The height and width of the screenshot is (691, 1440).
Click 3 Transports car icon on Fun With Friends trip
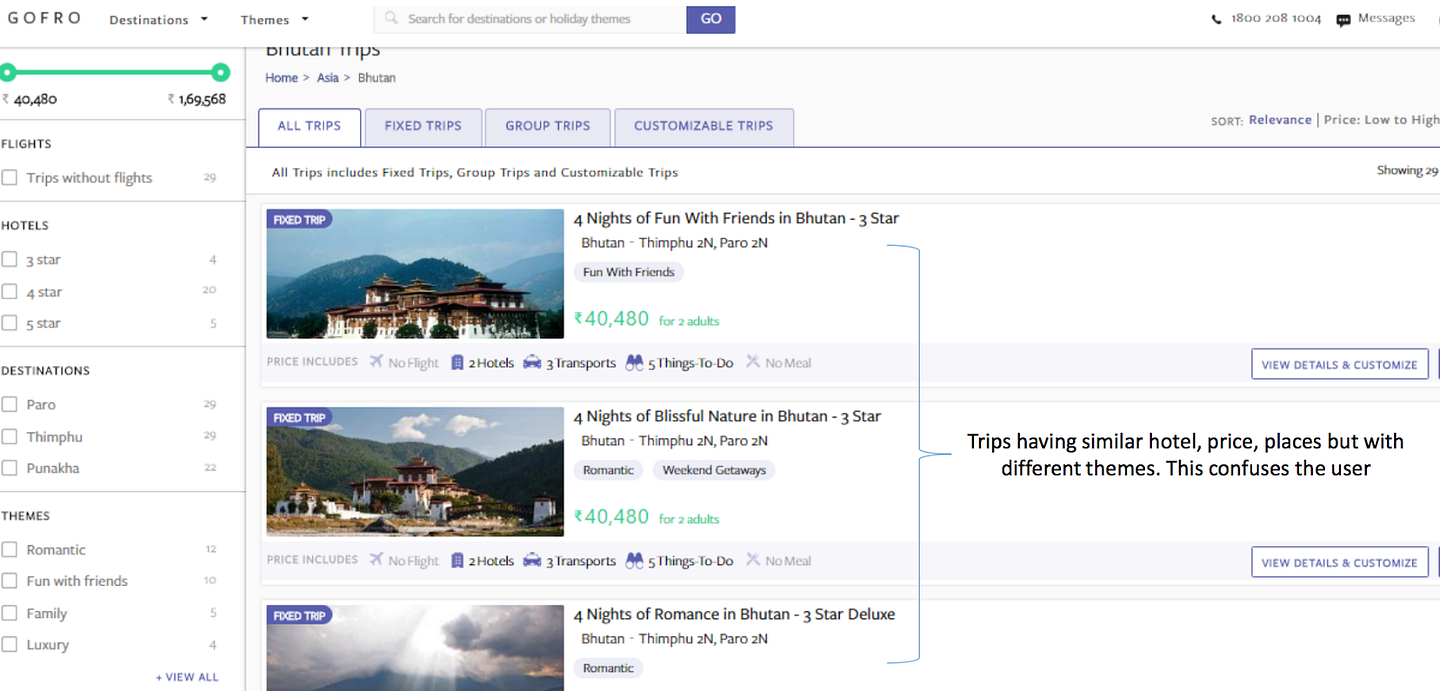tap(532, 362)
